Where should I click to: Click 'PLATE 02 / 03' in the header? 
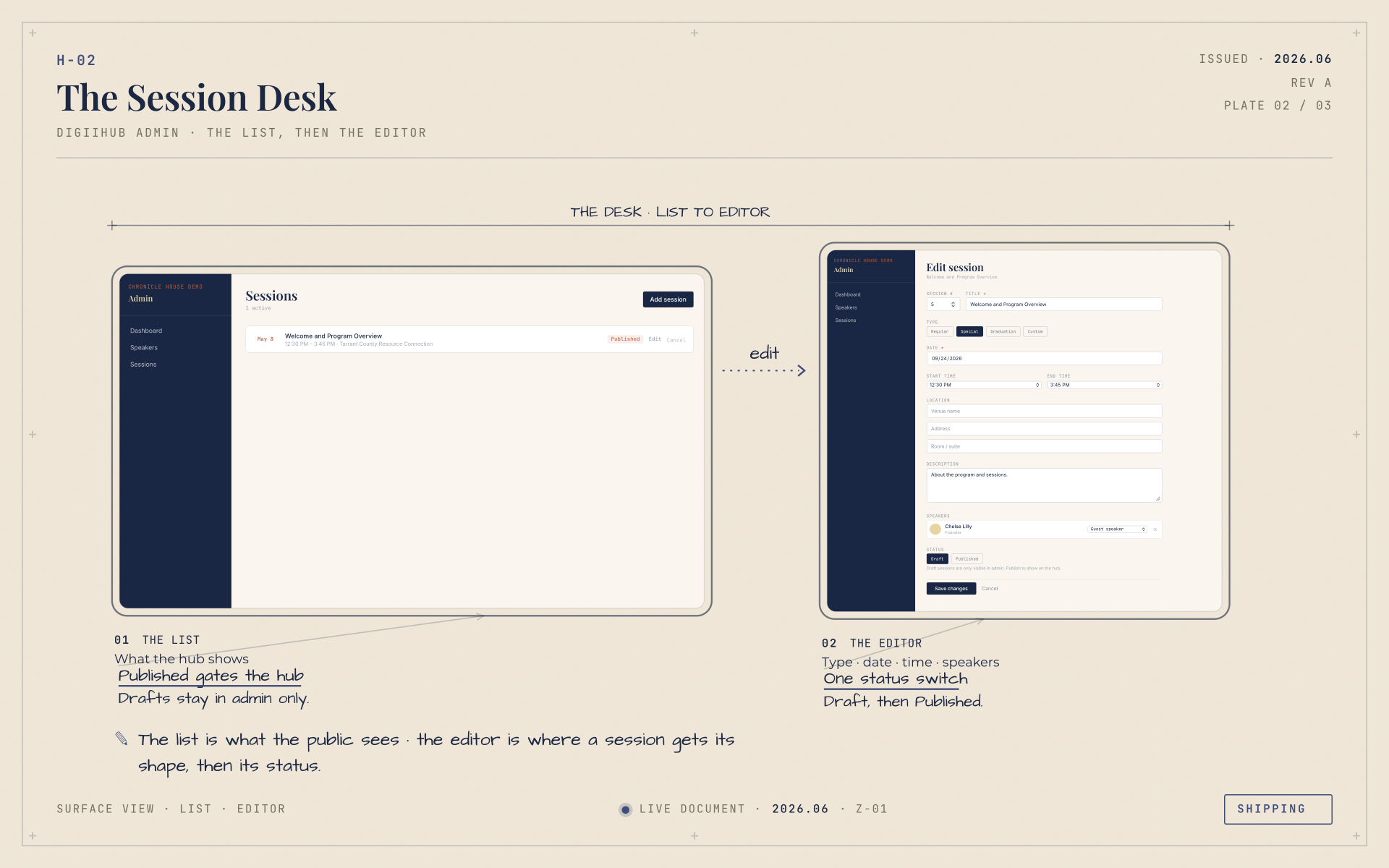tap(1278, 106)
